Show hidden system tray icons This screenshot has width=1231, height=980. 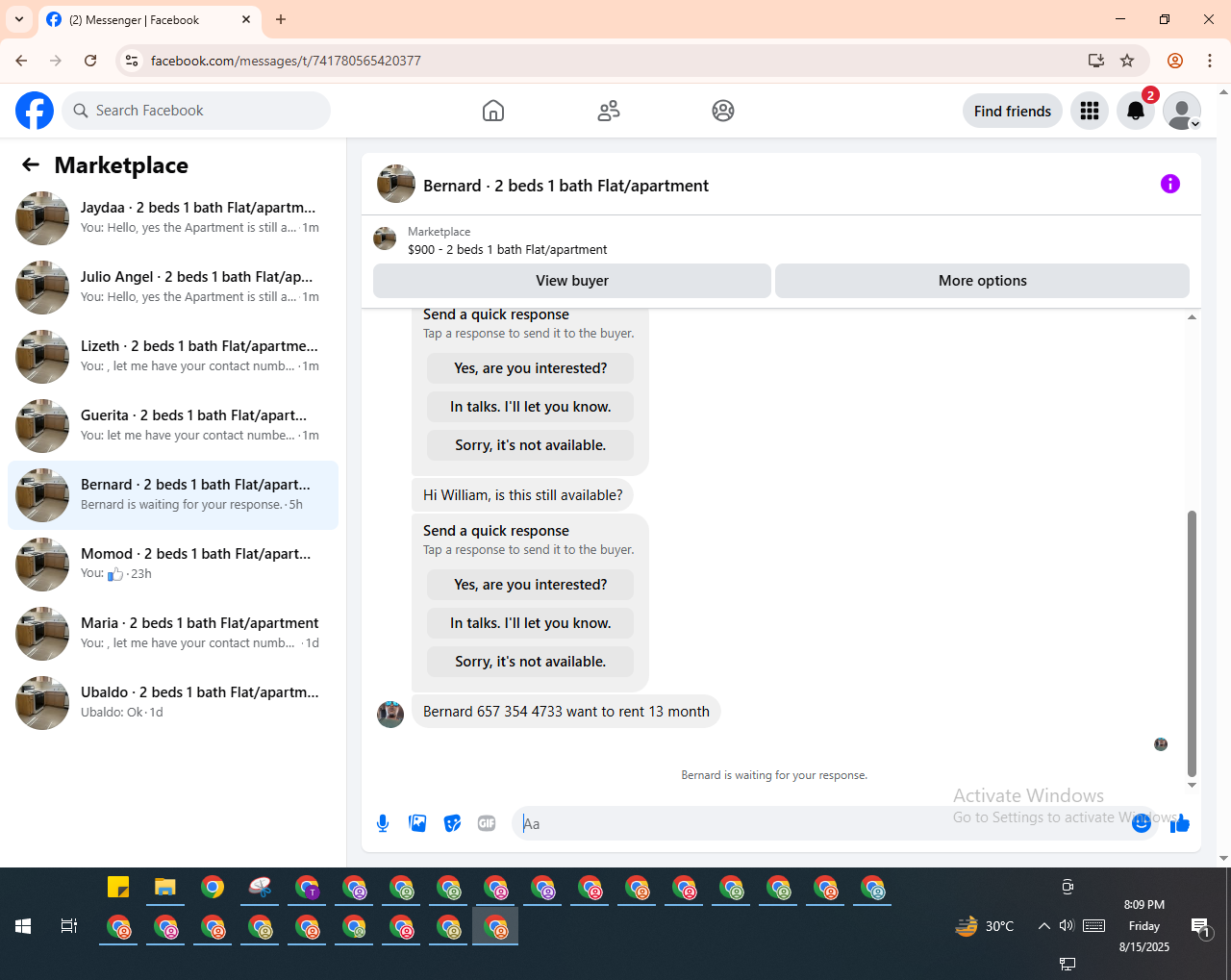tap(1043, 926)
